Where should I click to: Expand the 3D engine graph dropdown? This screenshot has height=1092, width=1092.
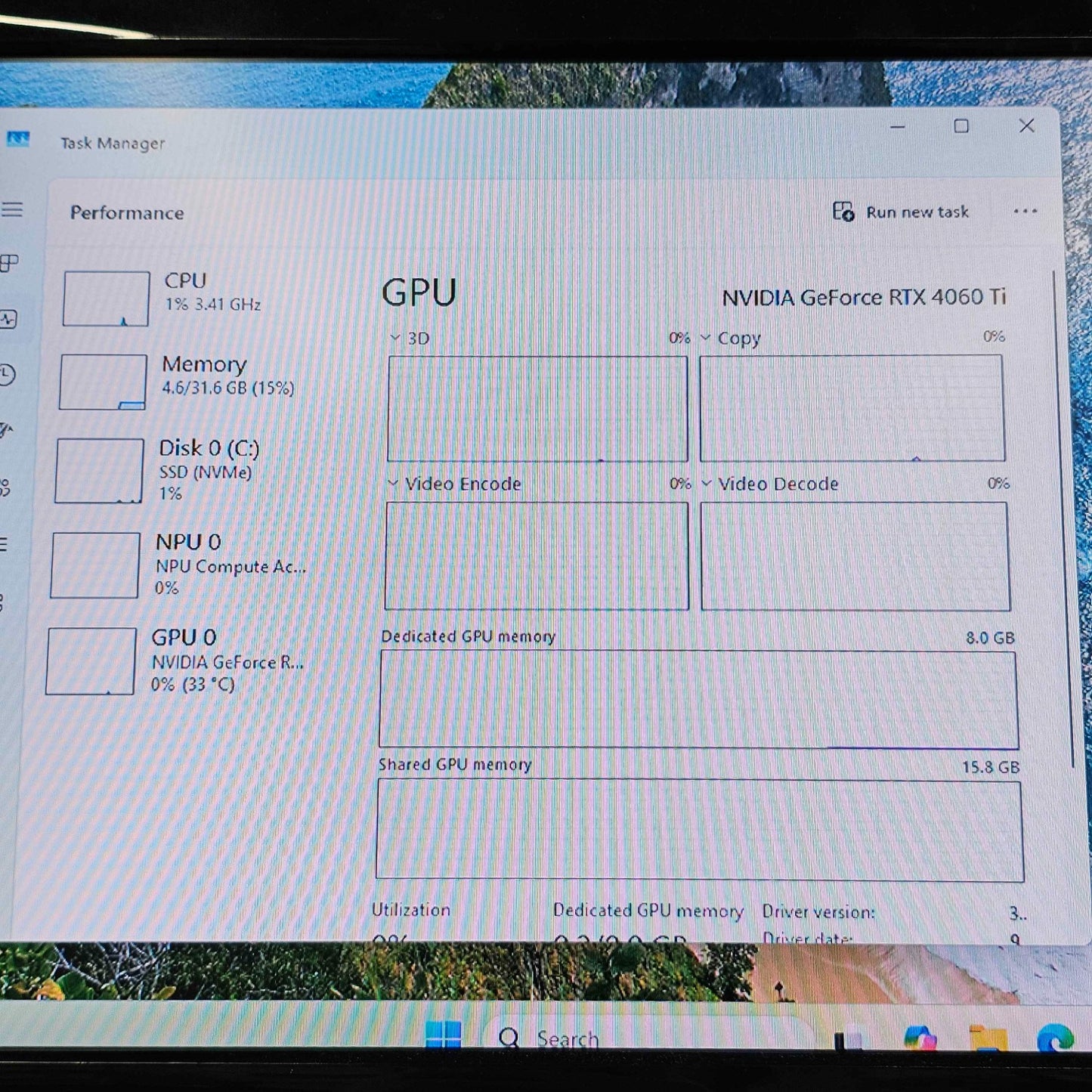click(x=395, y=338)
